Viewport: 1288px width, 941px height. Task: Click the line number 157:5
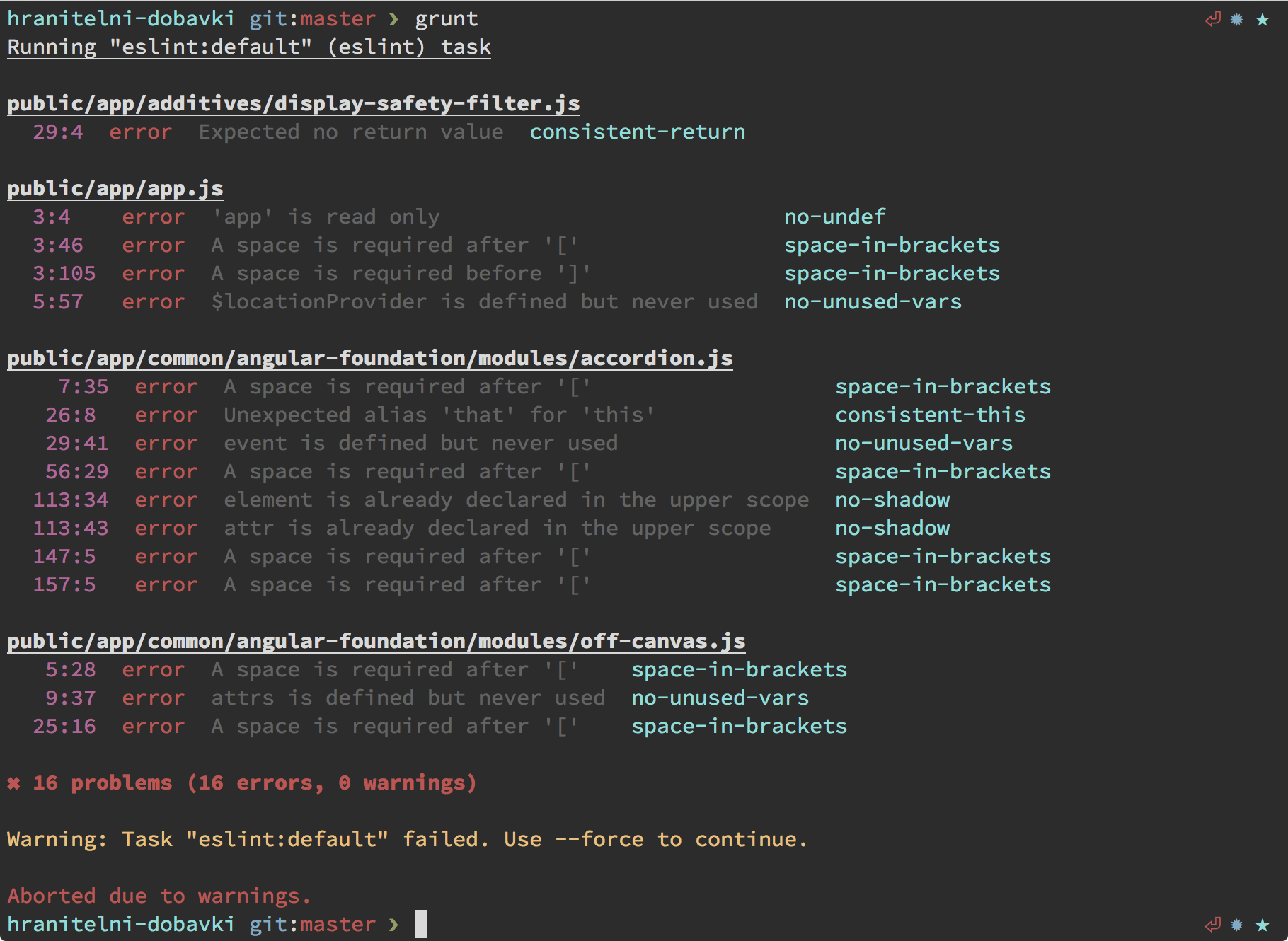click(x=64, y=585)
